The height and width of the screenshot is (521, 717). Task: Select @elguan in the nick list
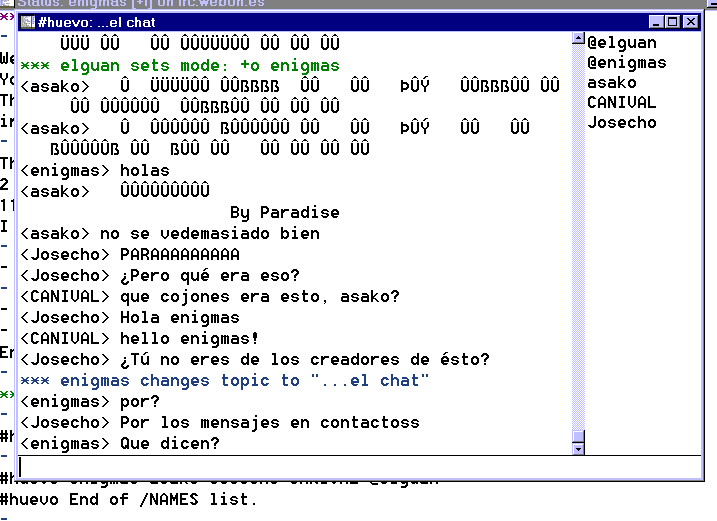coord(621,43)
